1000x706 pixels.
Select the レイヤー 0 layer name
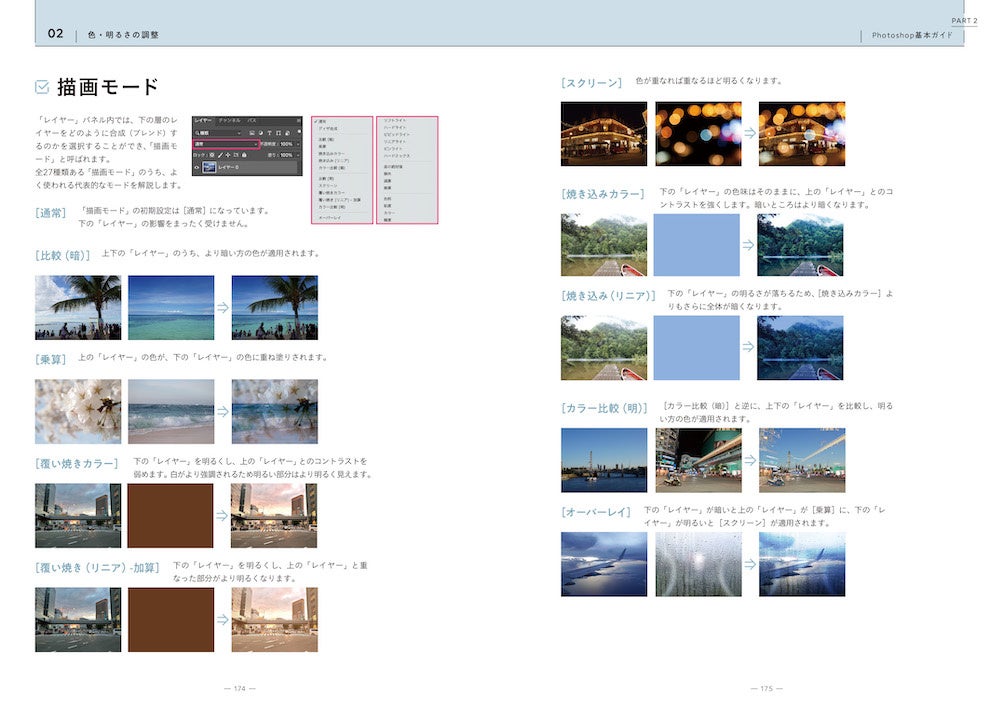(x=228, y=168)
